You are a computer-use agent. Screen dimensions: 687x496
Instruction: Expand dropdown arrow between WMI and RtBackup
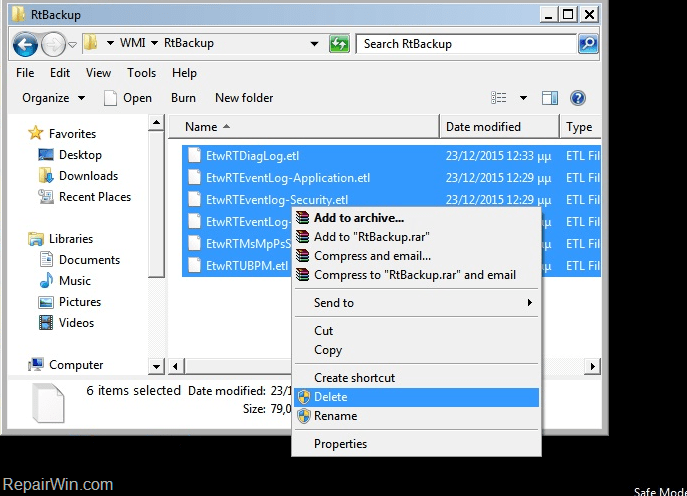(154, 43)
